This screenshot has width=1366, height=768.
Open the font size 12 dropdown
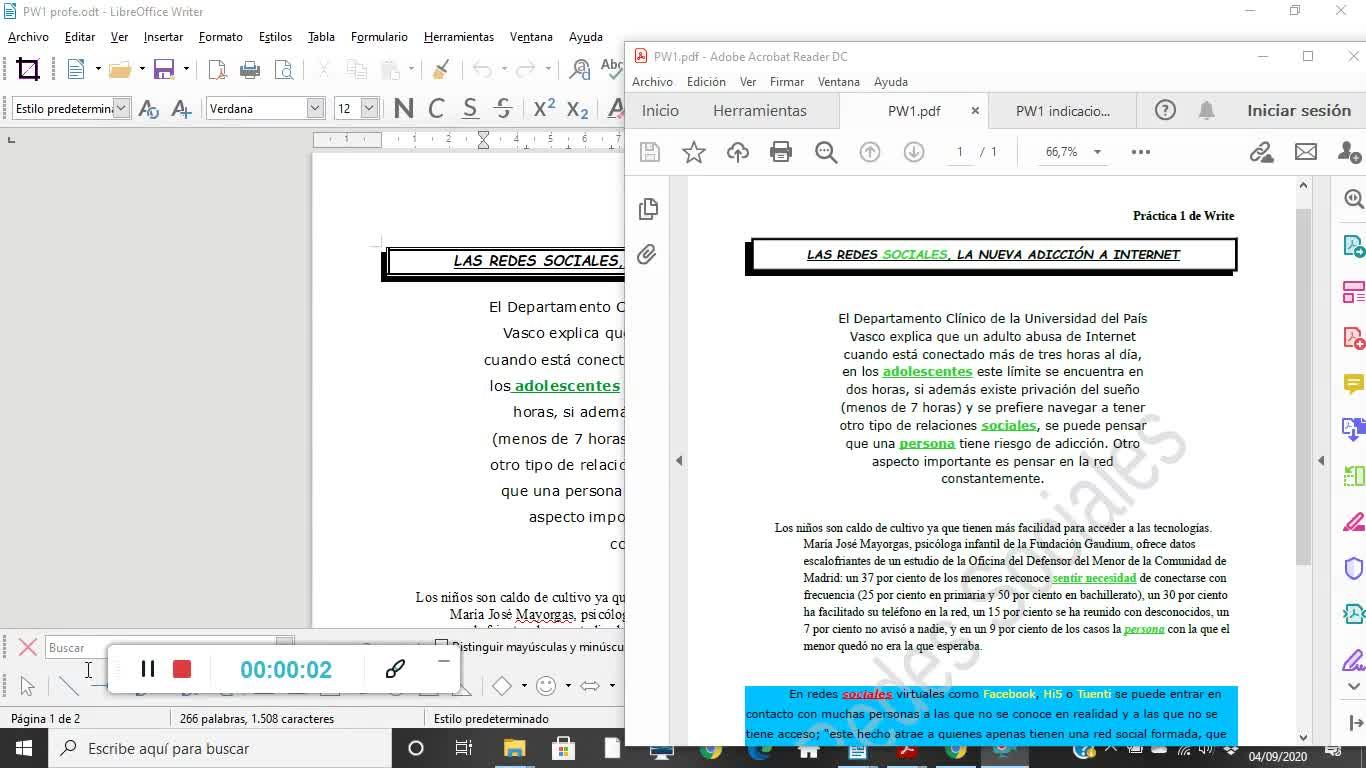coord(369,108)
